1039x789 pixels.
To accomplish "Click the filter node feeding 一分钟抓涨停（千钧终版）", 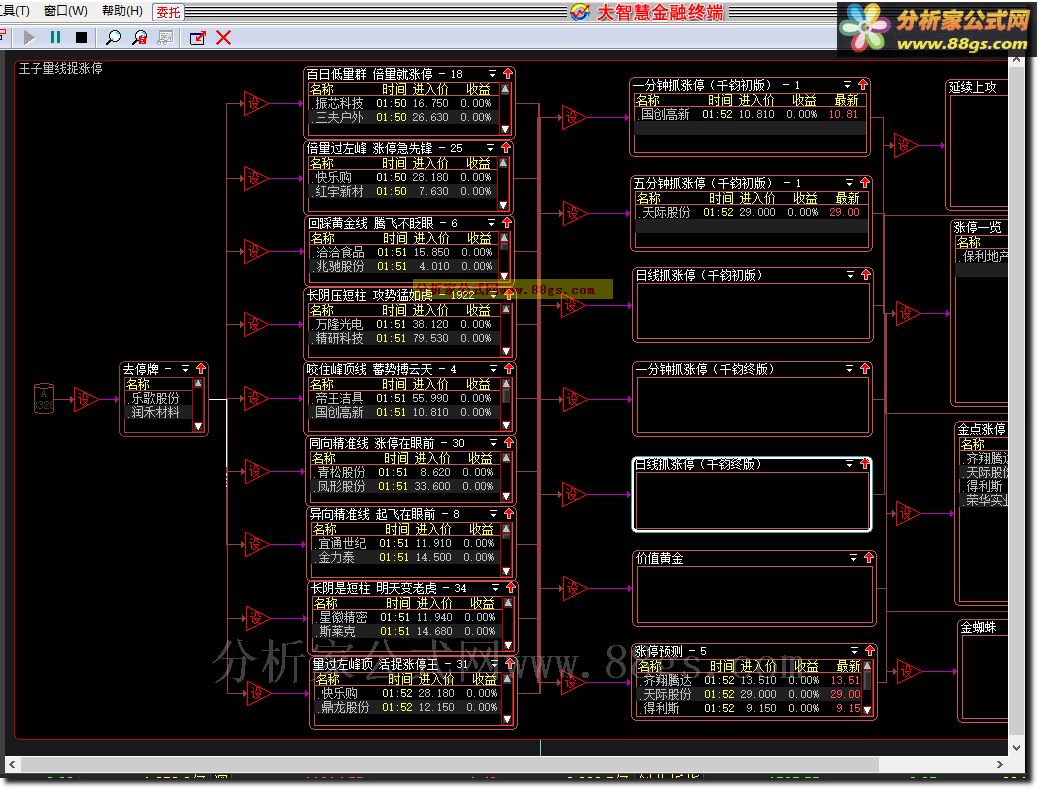I will [x=574, y=399].
